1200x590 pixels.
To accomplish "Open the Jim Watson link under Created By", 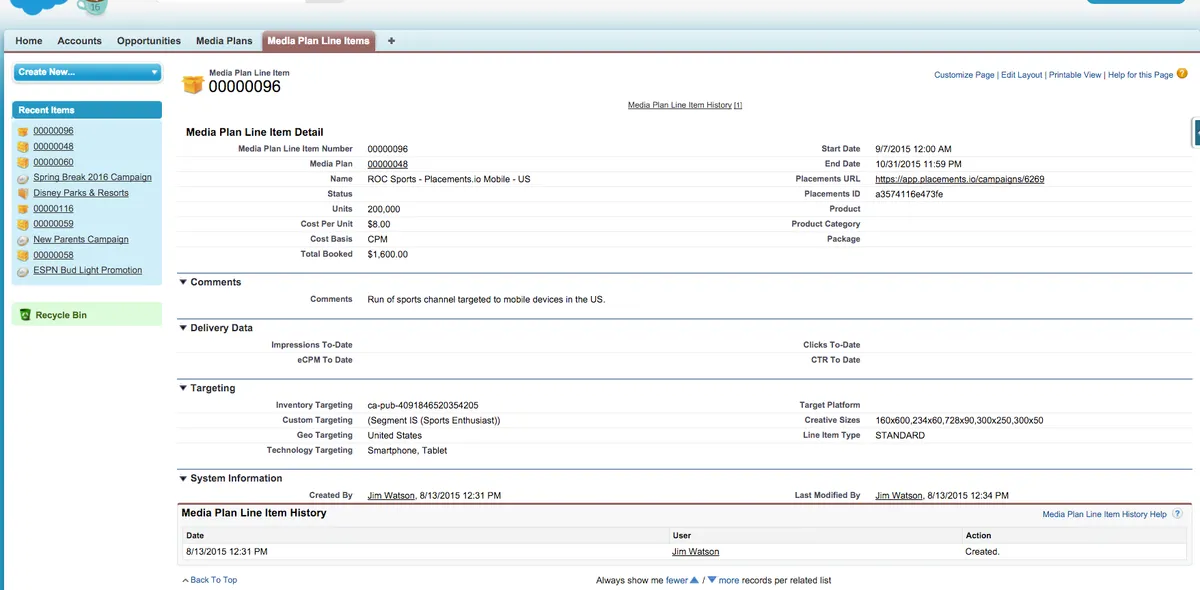I will [x=390, y=495].
